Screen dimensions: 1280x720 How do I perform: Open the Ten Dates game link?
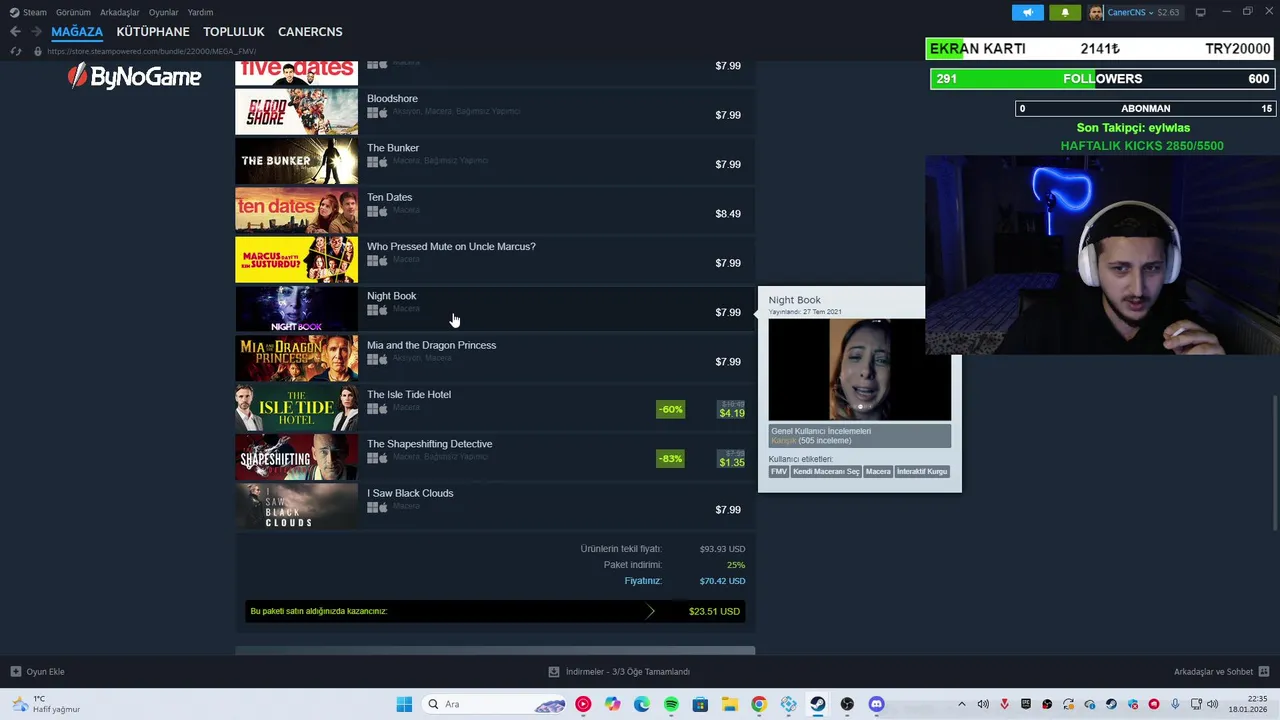(x=389, y=197)
